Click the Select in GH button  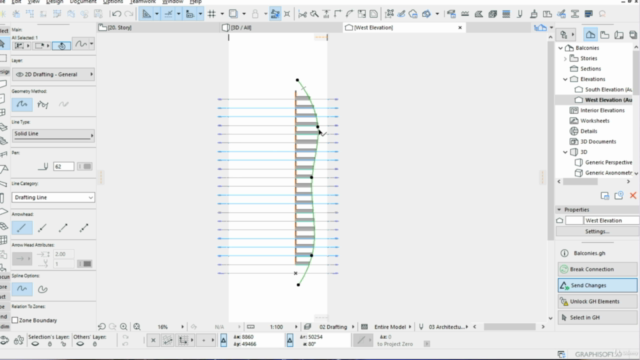tap(597, 318)
